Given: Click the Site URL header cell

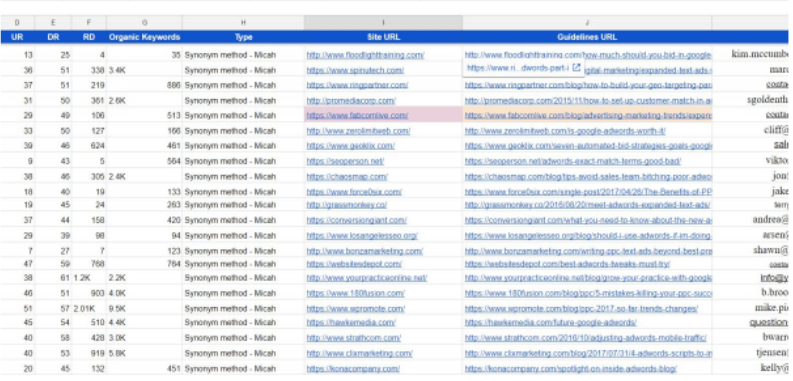Looking at the screenshot, I should coord(383,37).
